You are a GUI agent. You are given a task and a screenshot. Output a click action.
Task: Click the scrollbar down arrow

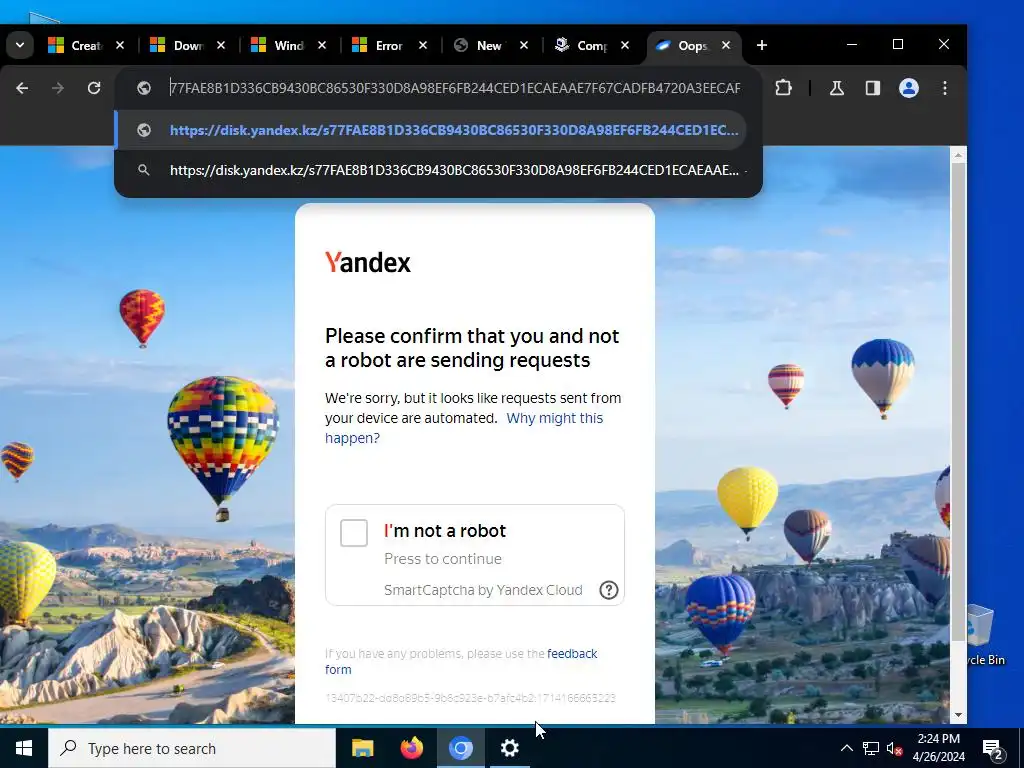coord(957,715)
